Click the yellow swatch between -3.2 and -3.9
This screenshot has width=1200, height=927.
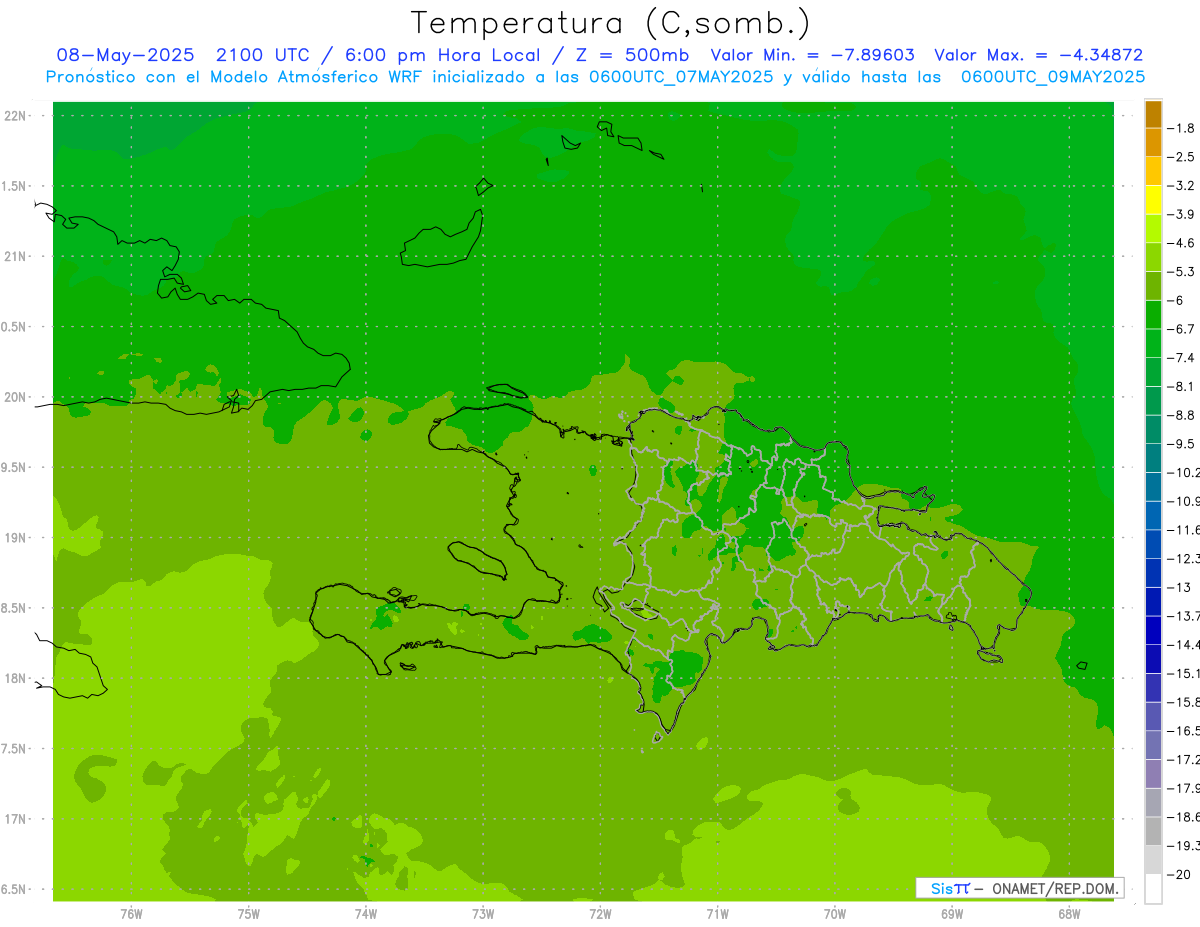coord(1153,200)
